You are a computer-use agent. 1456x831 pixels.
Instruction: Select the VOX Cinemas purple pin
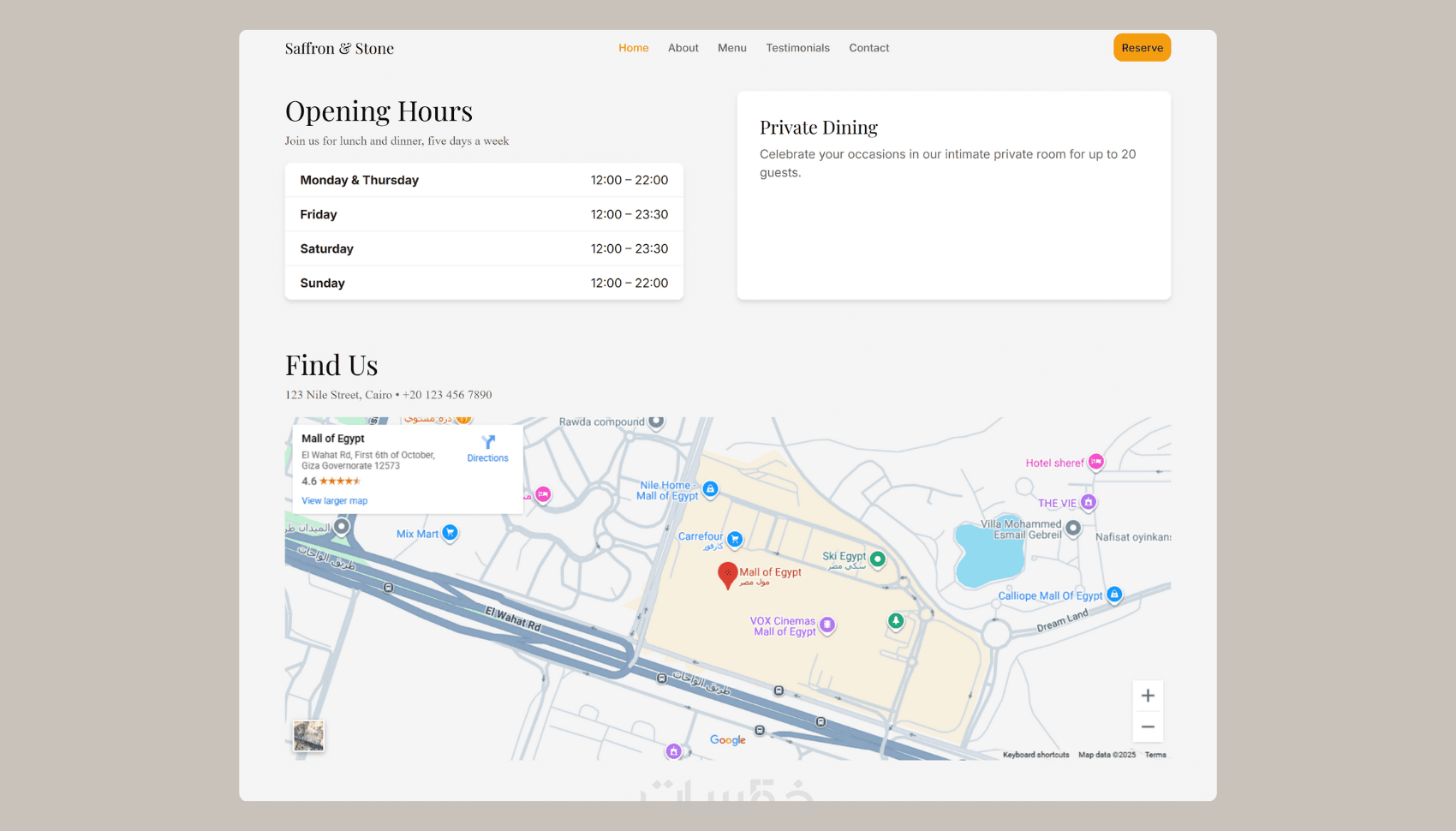pyautogui.click(x=827, y=625)
